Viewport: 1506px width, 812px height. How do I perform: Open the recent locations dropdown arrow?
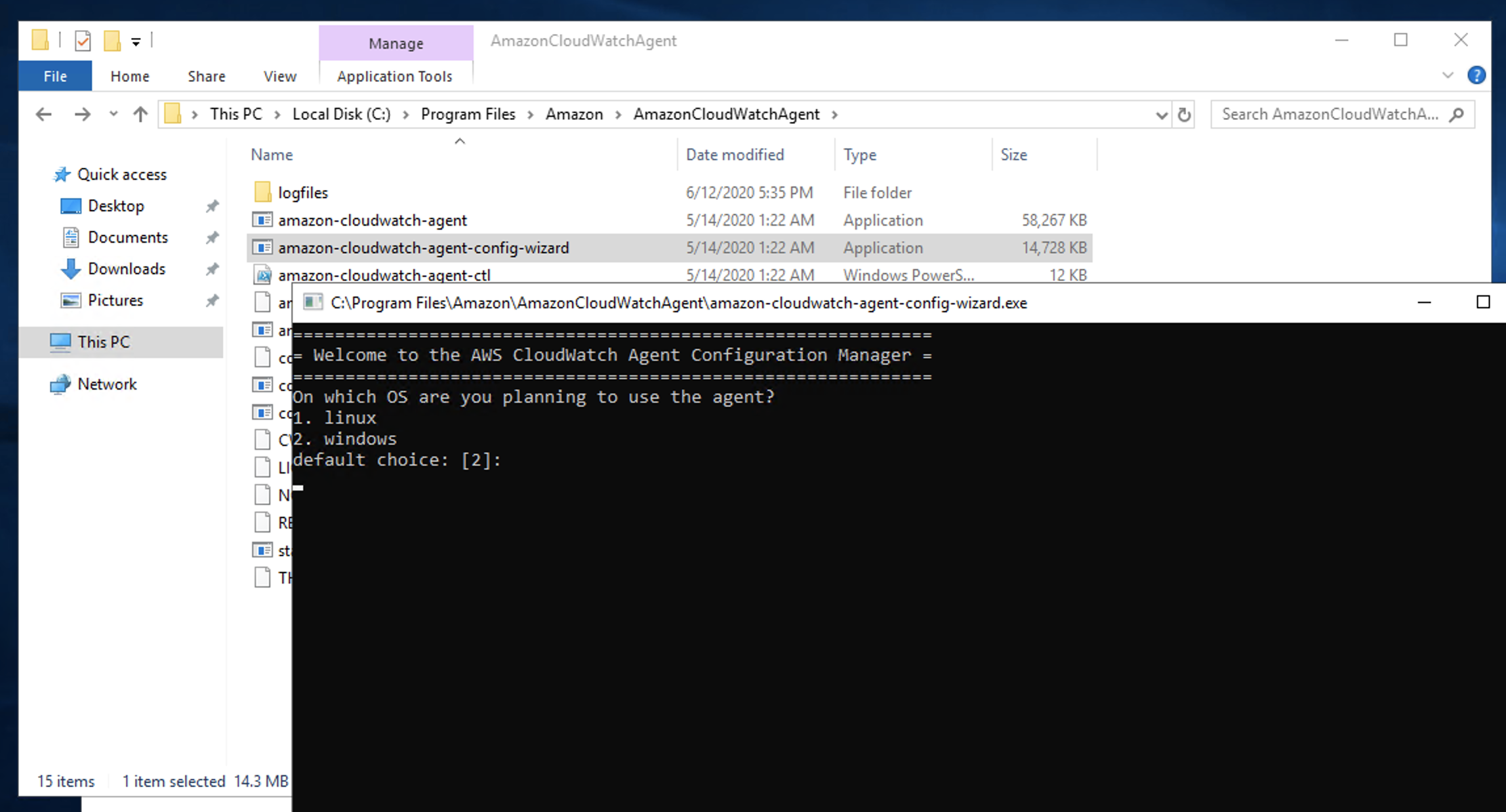(113, 114)
